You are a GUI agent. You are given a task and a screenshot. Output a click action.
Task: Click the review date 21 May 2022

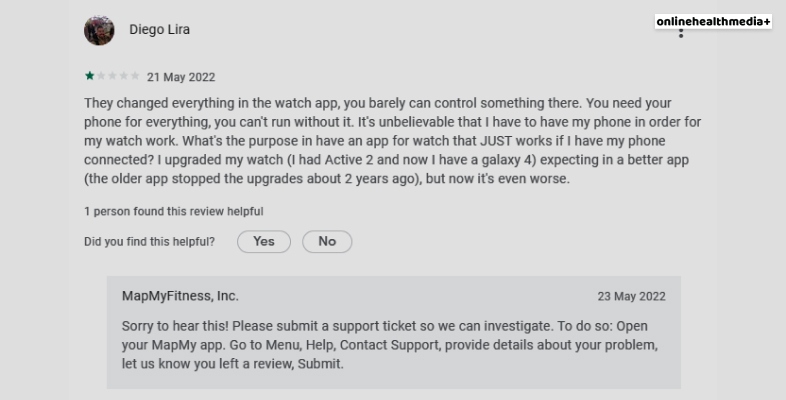181,77
